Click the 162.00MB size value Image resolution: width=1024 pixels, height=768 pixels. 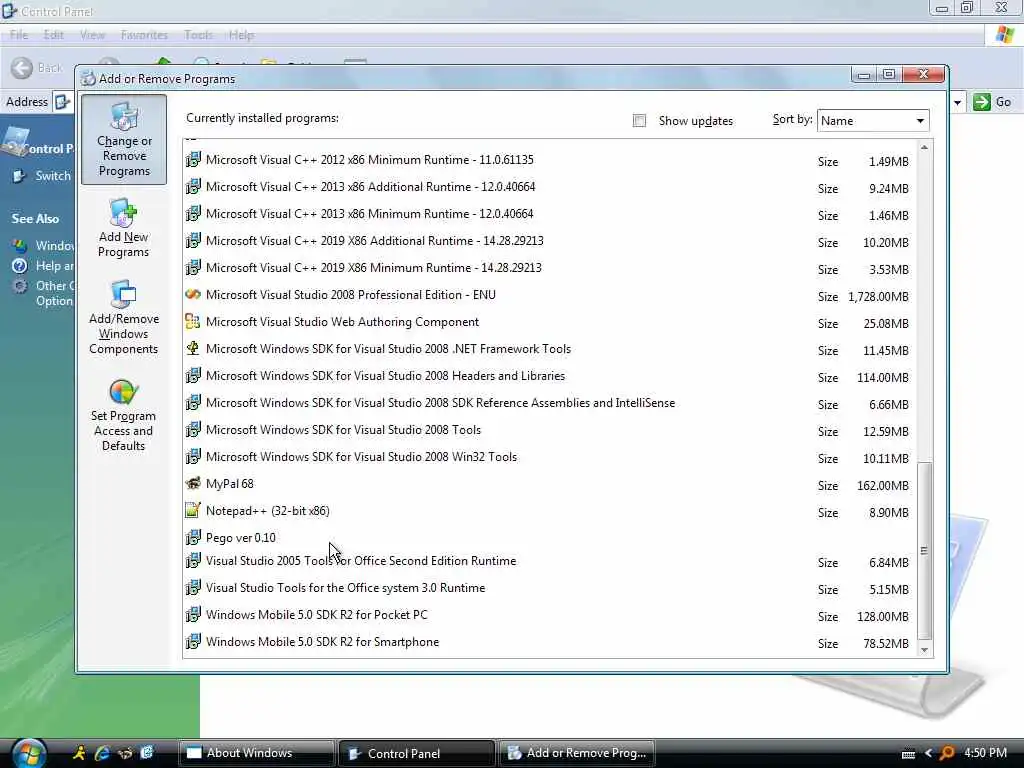[883, 486]
